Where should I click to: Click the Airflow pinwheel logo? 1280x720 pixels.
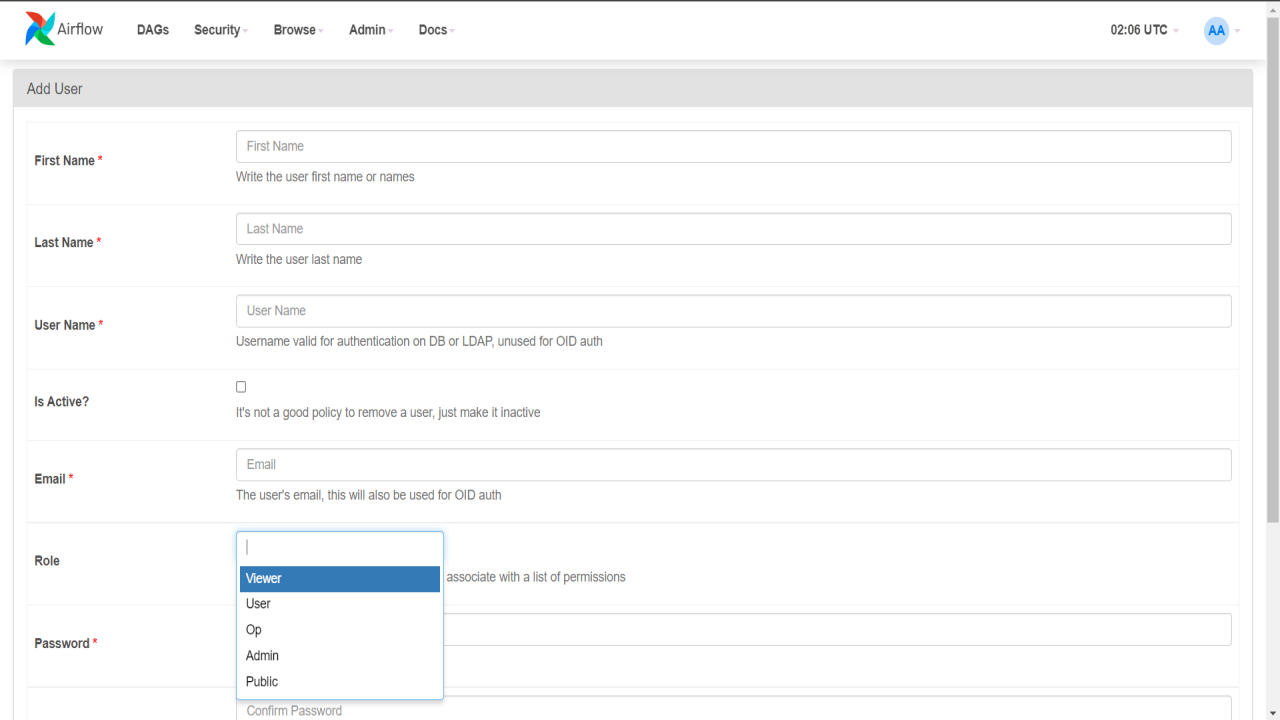pyautogui.click(x=40, y=29)
